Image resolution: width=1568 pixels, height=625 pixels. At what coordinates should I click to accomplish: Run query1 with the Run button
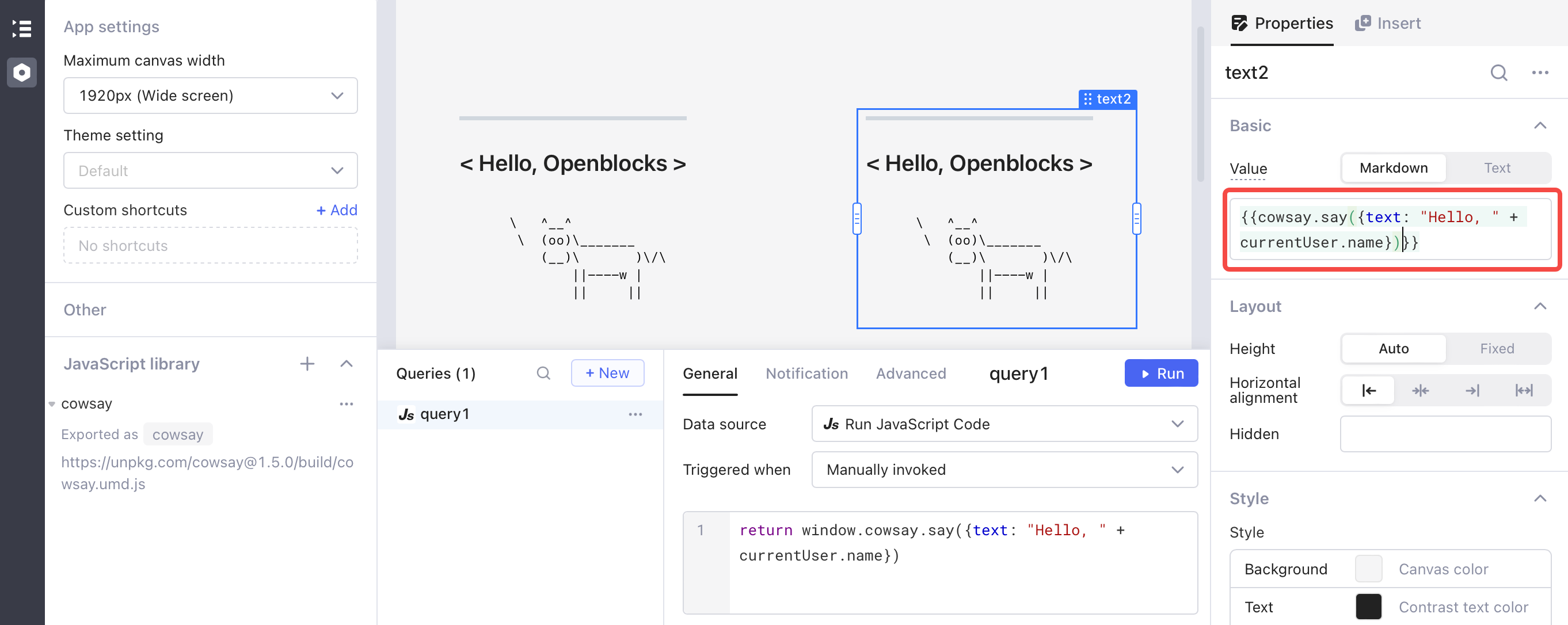pyautogui.click(x=1161, y=374)
